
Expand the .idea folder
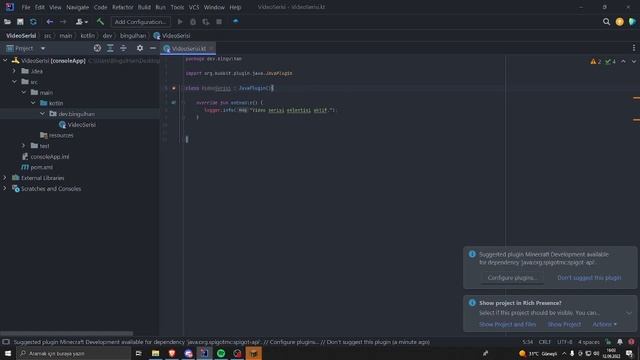click(14, 71)
